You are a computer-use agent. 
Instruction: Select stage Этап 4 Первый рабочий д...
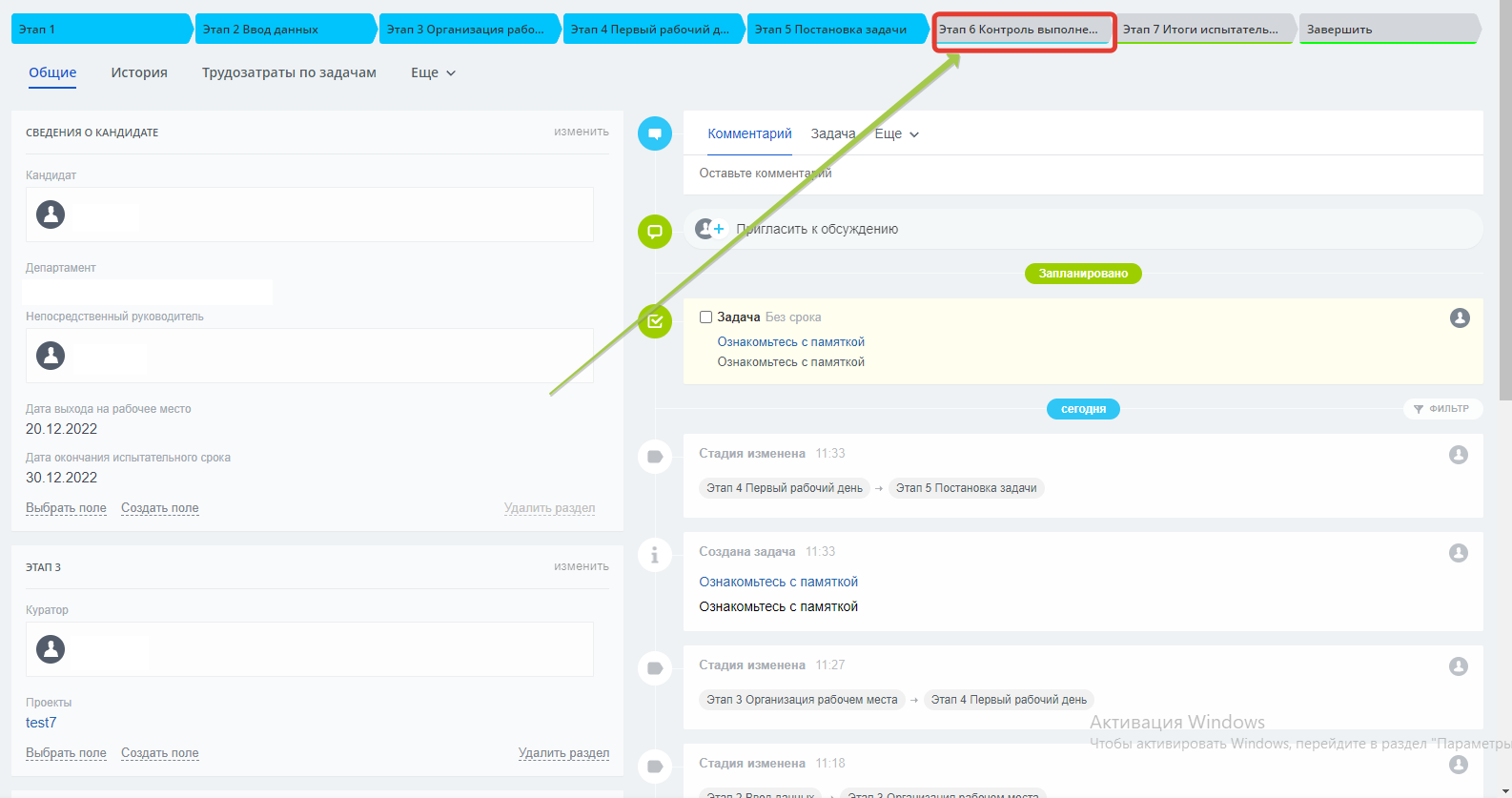(654, 30)
